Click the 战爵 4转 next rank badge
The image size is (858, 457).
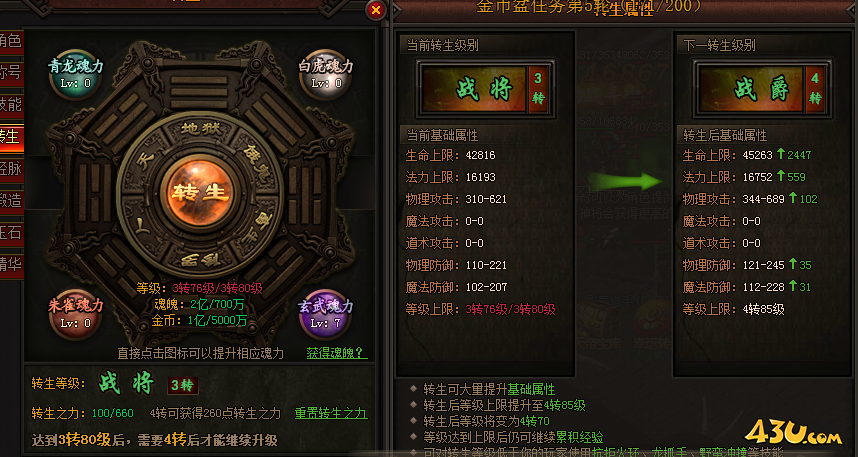tap(762, 89)
